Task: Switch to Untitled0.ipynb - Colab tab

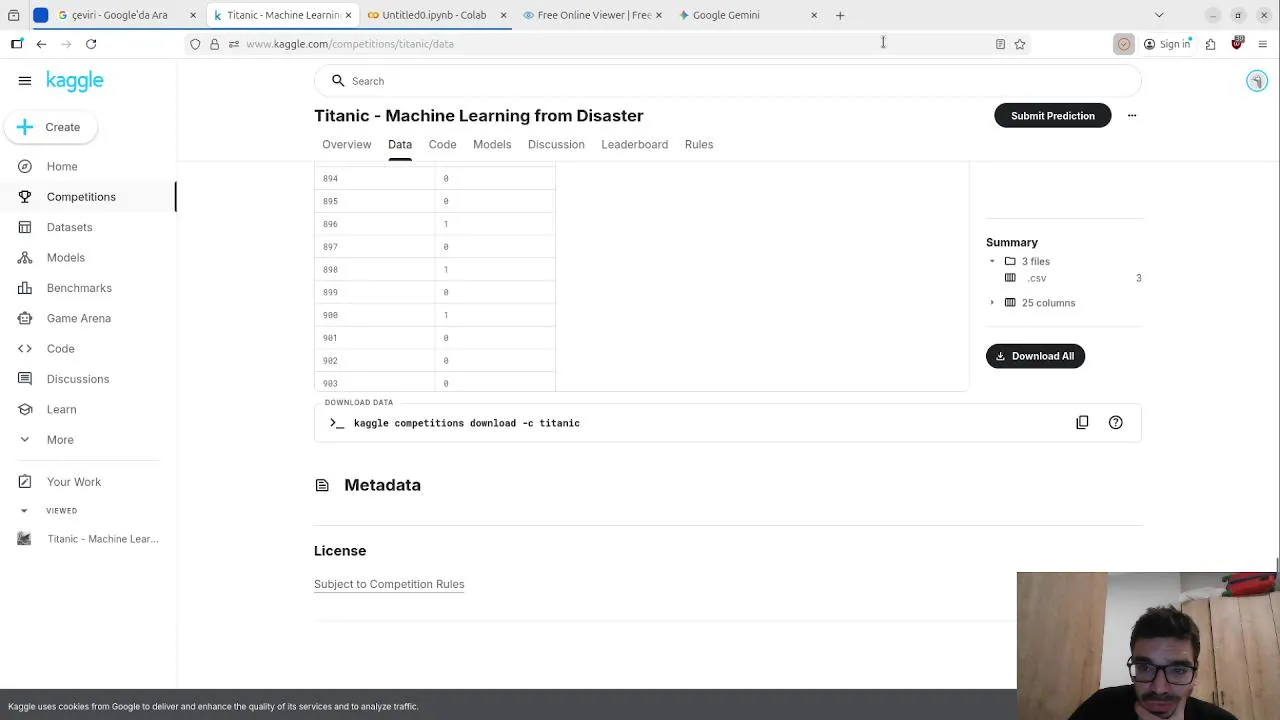Action: 434,15
